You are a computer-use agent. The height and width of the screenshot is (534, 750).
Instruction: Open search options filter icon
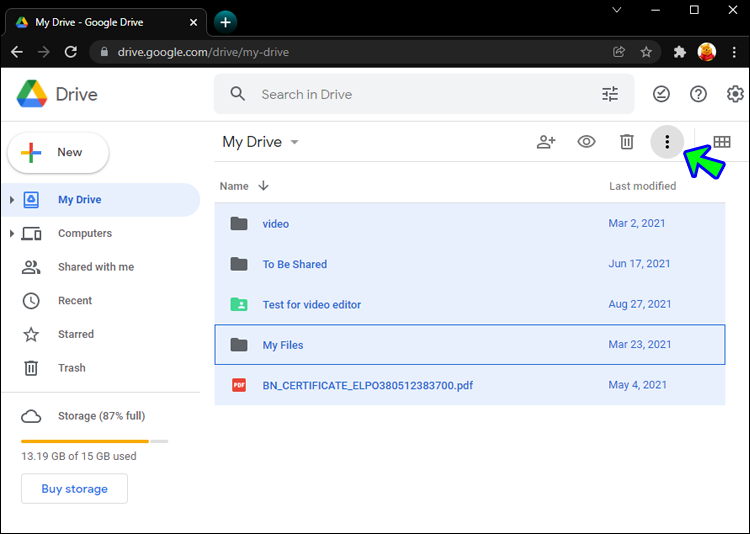point(610,94)
